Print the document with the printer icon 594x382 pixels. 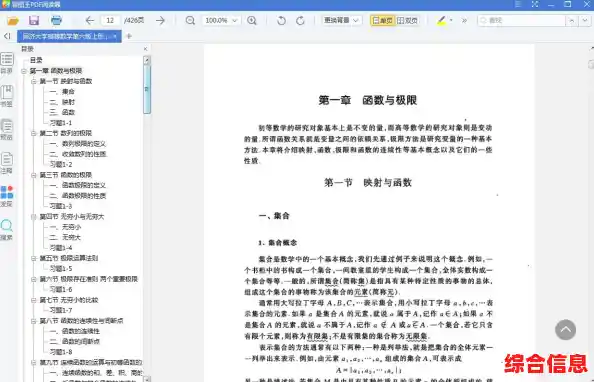(56, 20)
